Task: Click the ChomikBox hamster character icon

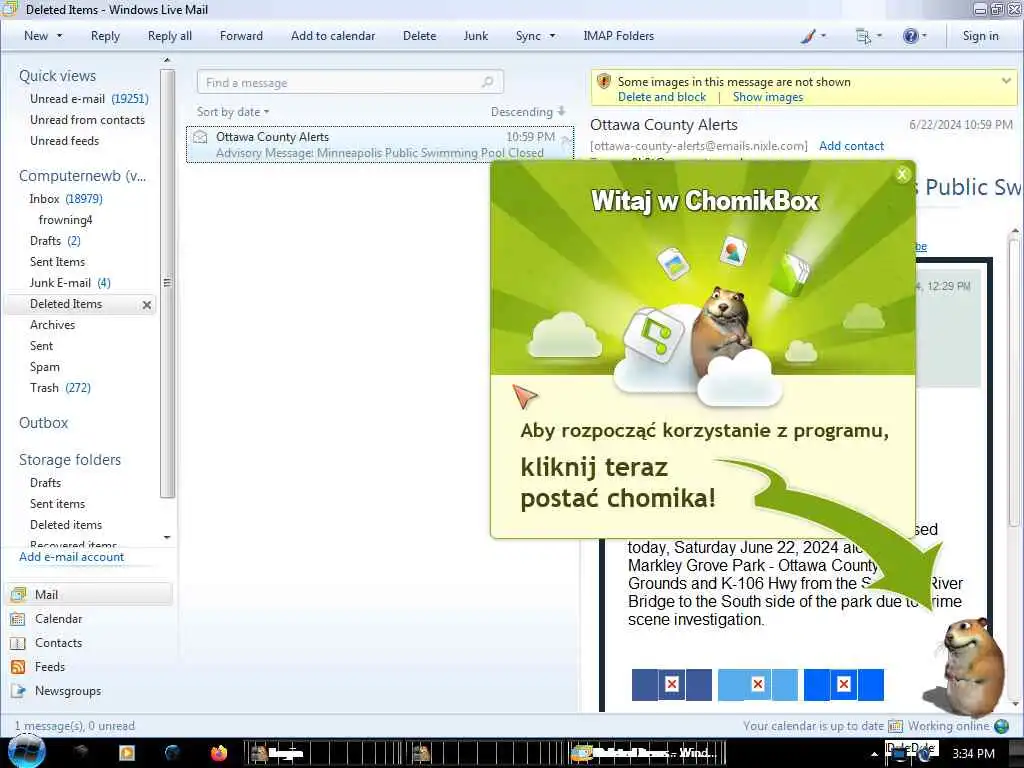Action: click(971, 666)
